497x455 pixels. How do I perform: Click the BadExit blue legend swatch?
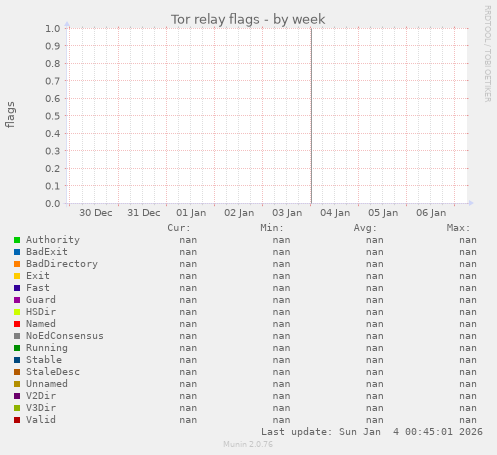point(17,252)
